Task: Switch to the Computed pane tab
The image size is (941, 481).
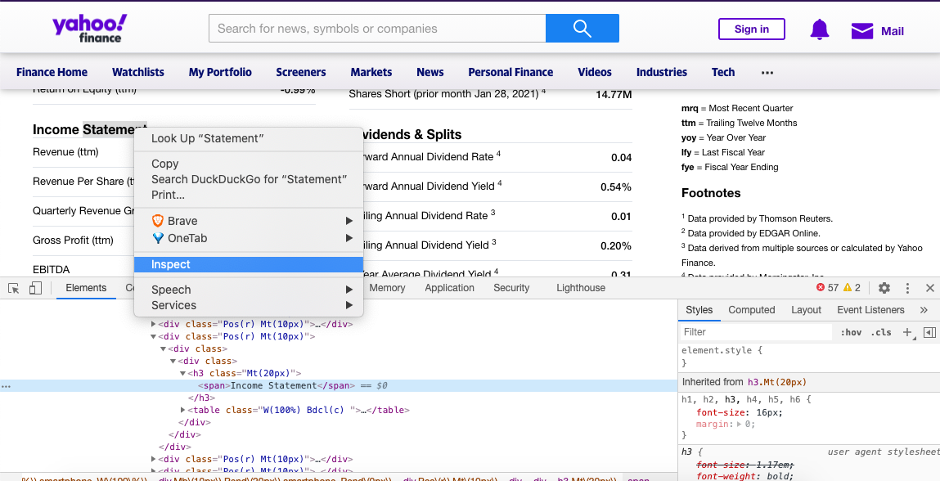Action: tap(751, 310)
